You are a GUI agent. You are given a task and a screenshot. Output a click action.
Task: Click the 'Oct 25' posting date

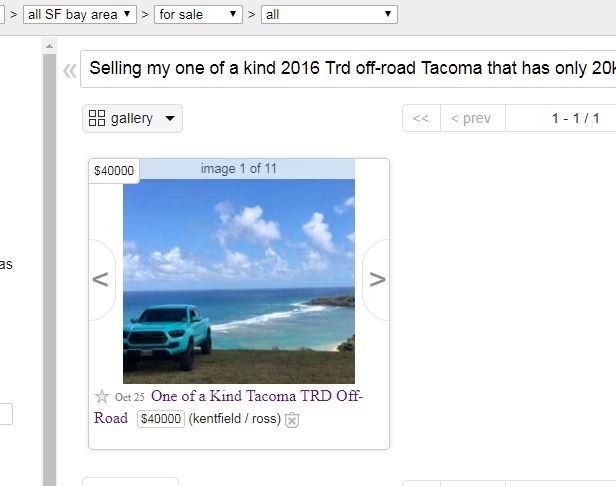click(x=130, y=397)
